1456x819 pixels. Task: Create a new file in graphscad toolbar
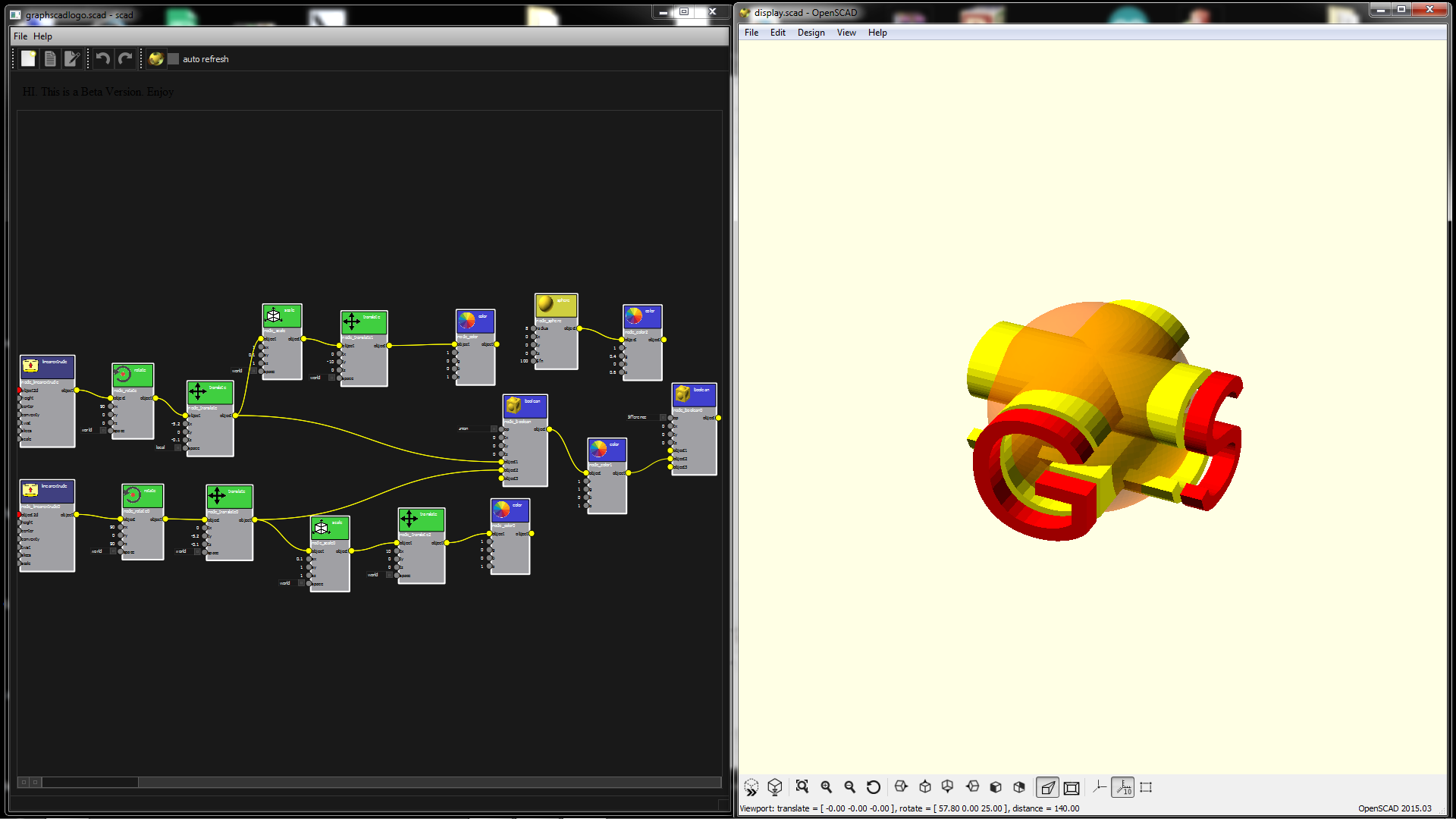click(x=28, y=58)
